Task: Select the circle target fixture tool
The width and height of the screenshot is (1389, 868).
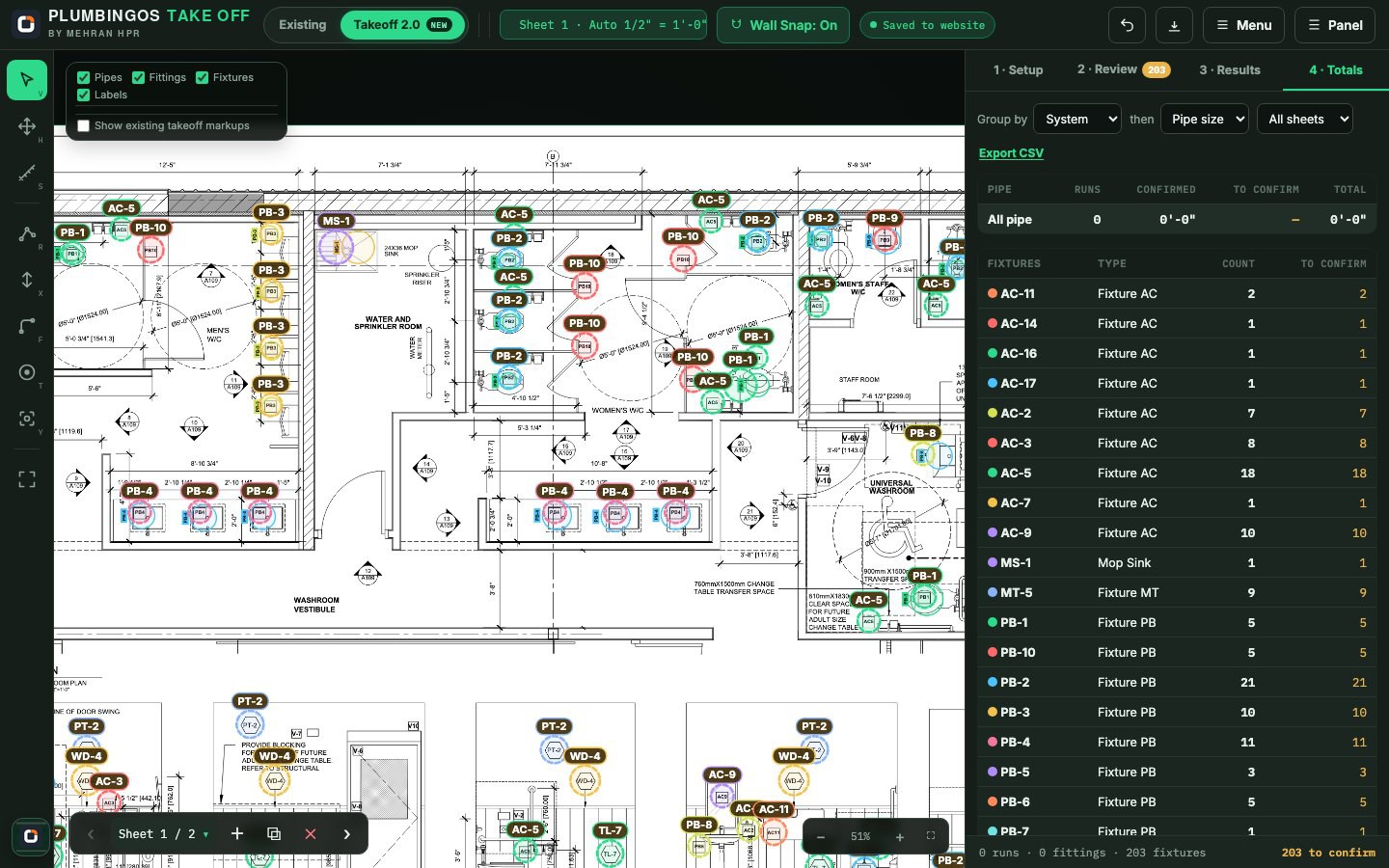Action: (x=27, y=372)
